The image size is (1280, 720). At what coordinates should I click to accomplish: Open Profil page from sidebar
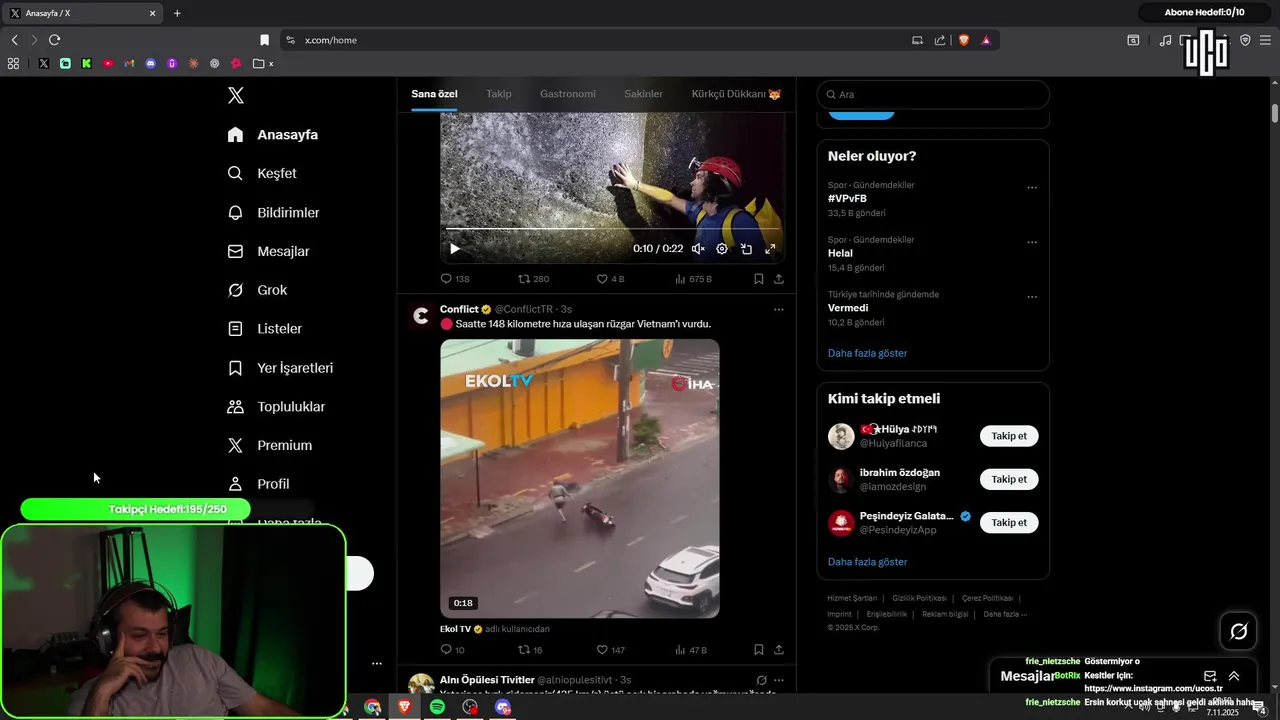[x=259, y=484]
